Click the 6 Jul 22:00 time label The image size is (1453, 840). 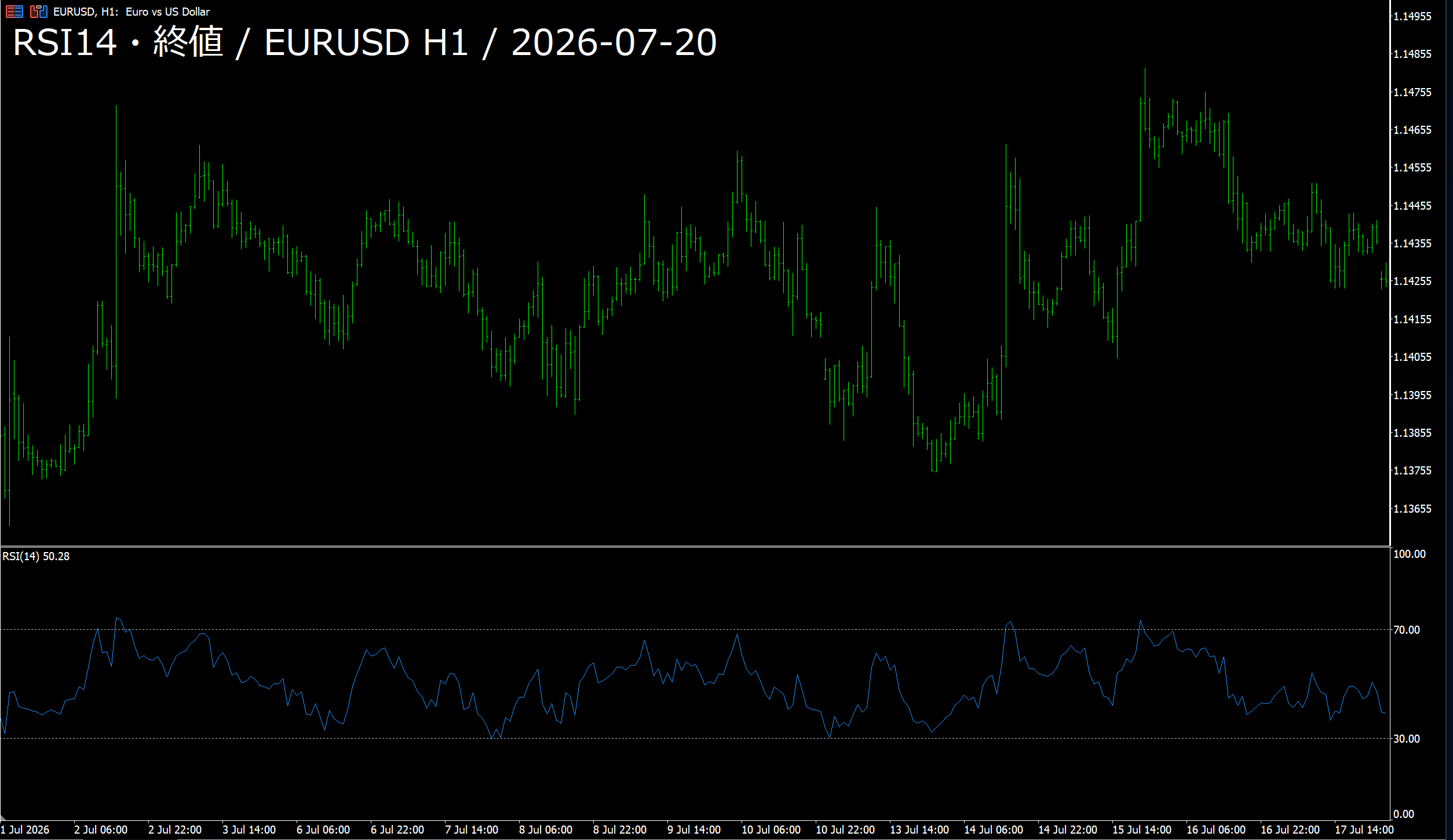(x=397, y=830)
